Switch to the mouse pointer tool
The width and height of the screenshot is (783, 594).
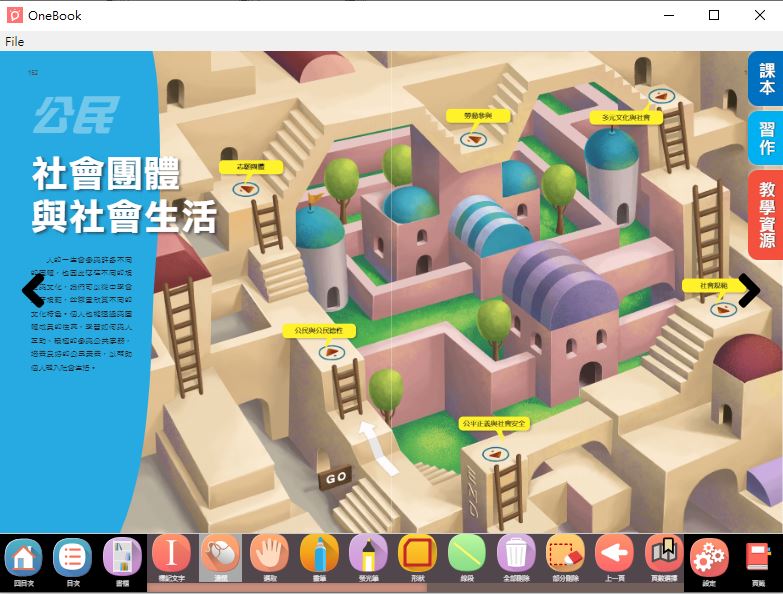[x=221, y=554]
